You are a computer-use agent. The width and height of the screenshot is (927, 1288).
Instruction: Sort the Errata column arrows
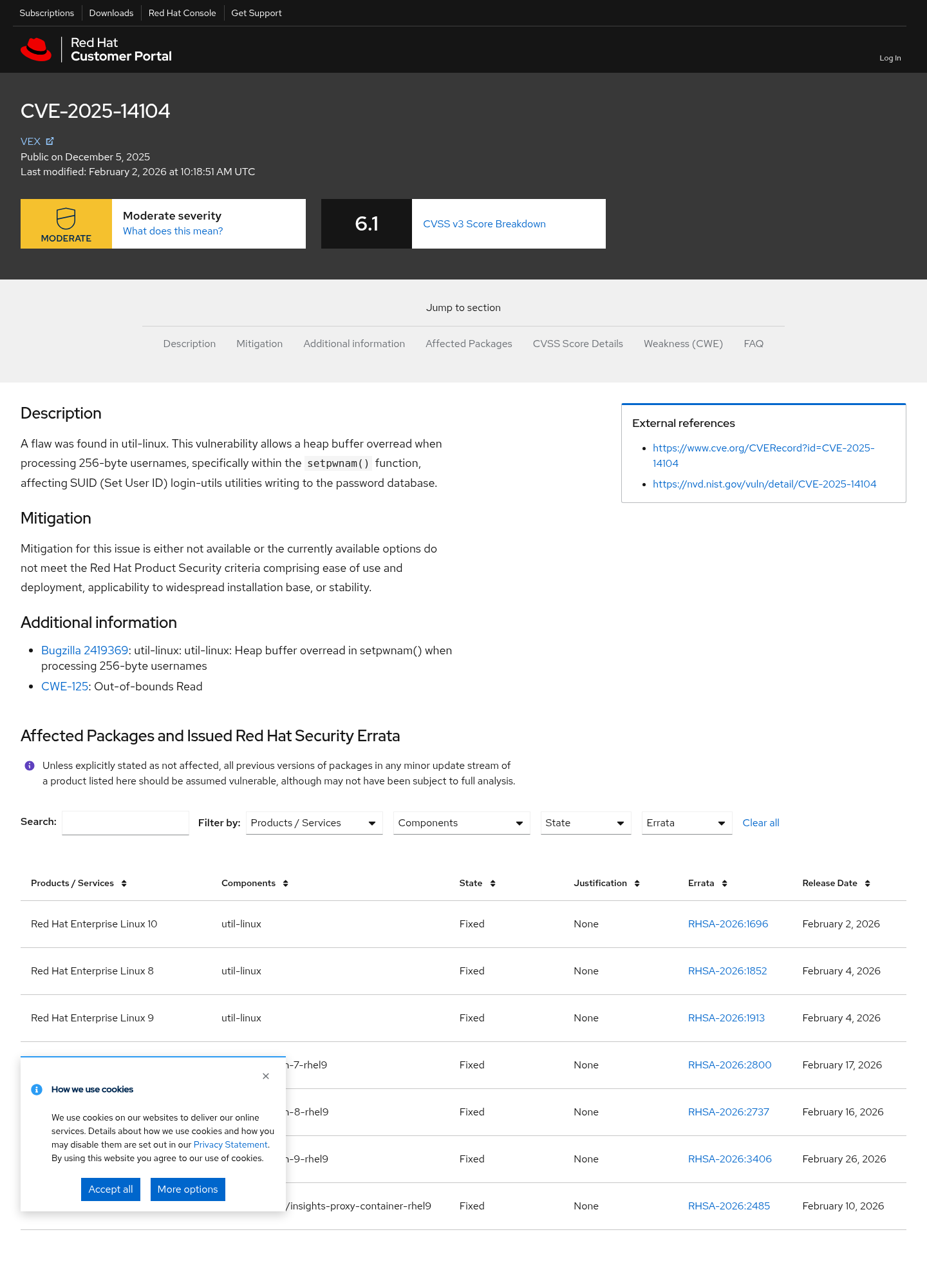pos(725,884)
